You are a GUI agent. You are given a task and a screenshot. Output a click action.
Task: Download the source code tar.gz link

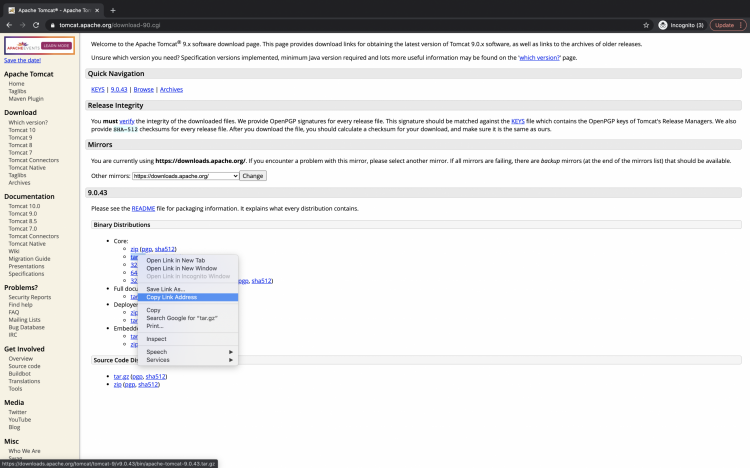coord(121,377)
